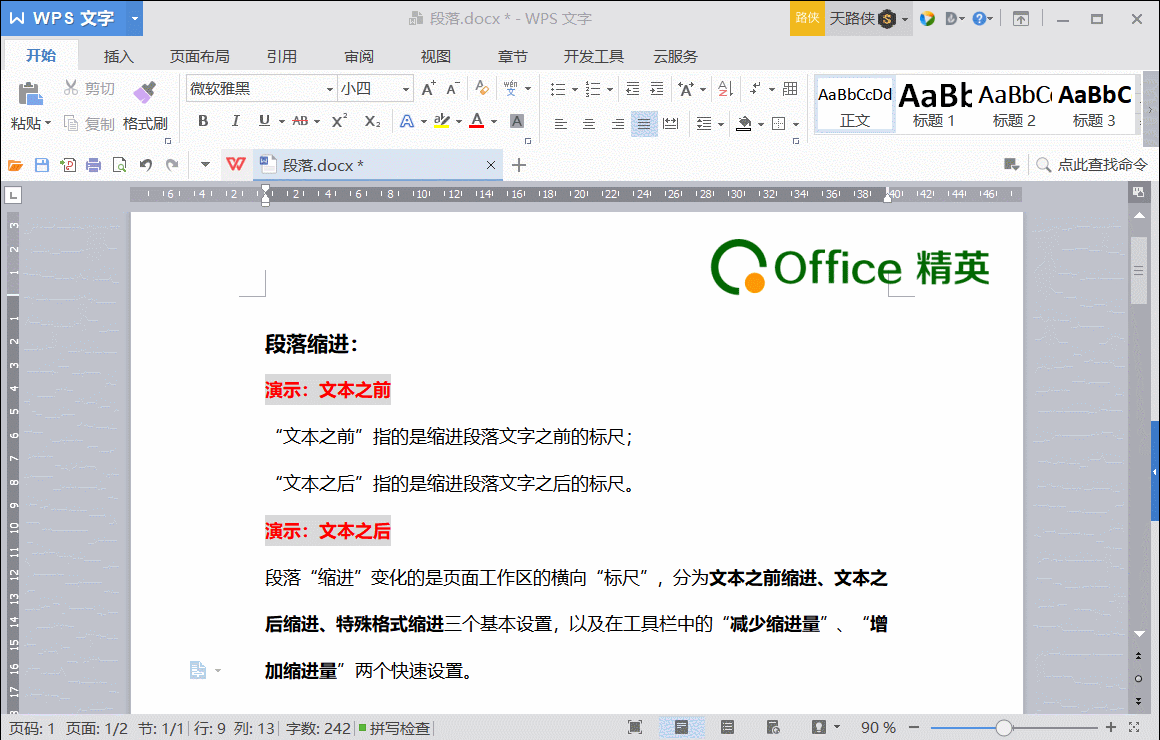Increase paragraph indent
The height and width of the screenshot is (740, 1160).
[x=656, y=89]
